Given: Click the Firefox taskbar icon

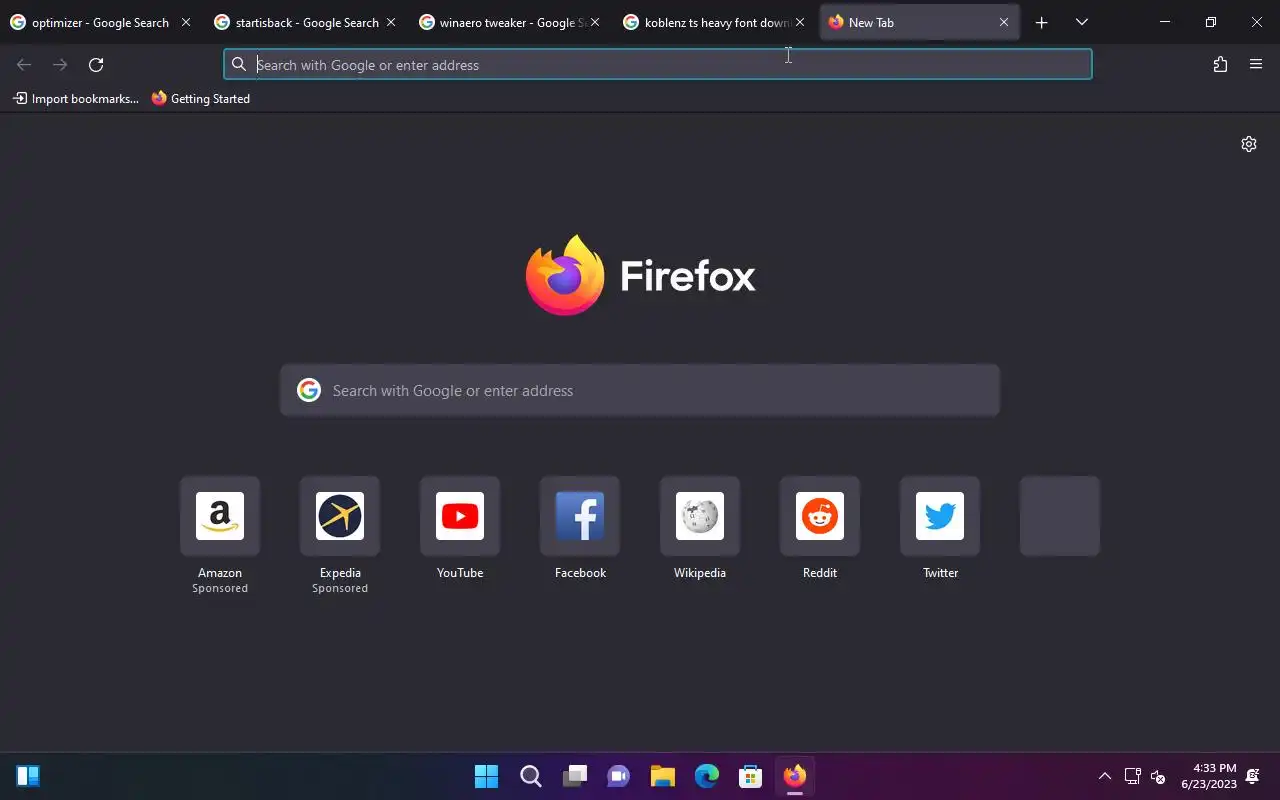Looking at the screenshot, I should [x=795, y=776].
